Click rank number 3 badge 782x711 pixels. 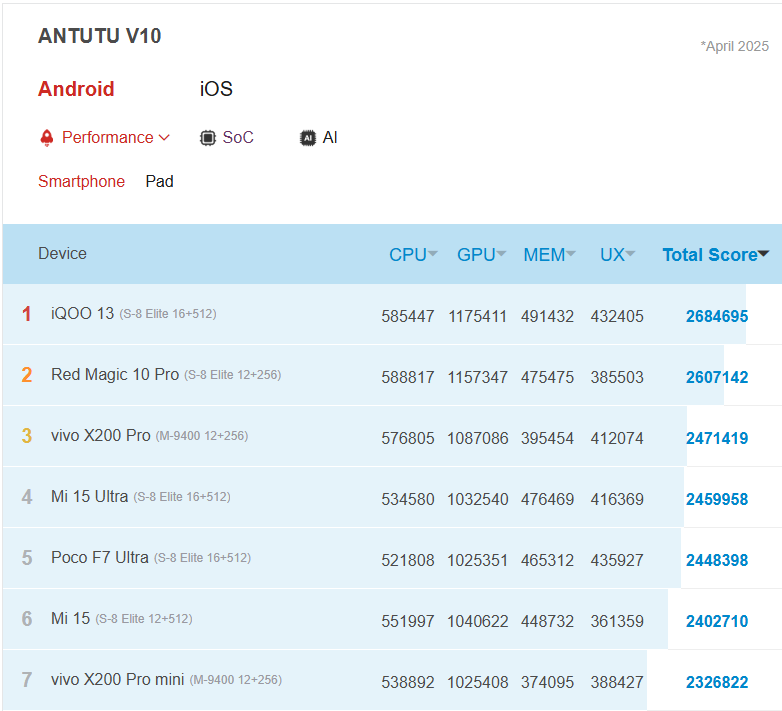click(x=26, y=436)
